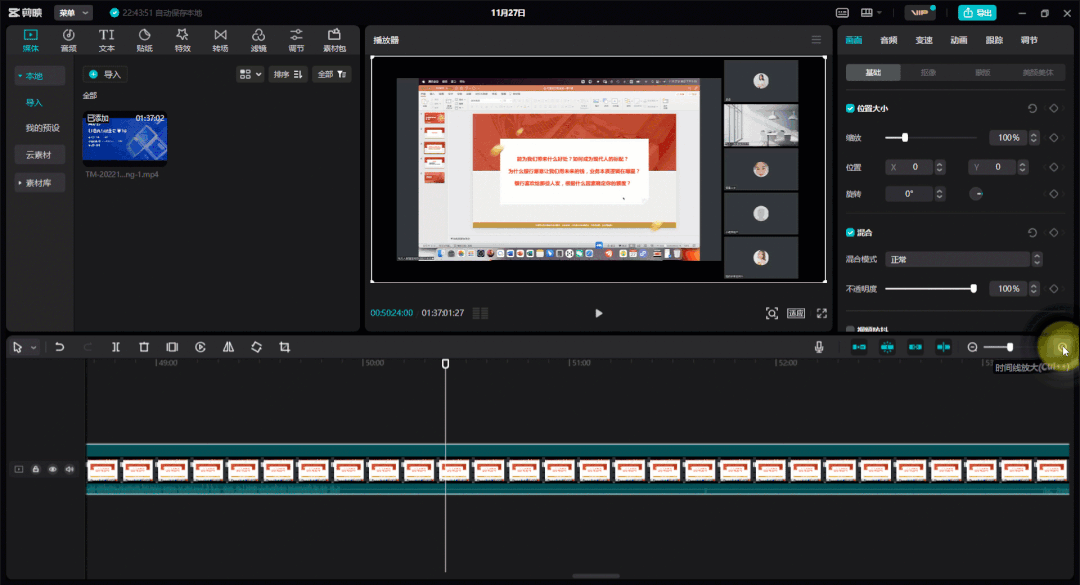The width and height of the screenshot is (1080, 585).
Task: Click the 适应 fit button in the player
Action: 796,314
